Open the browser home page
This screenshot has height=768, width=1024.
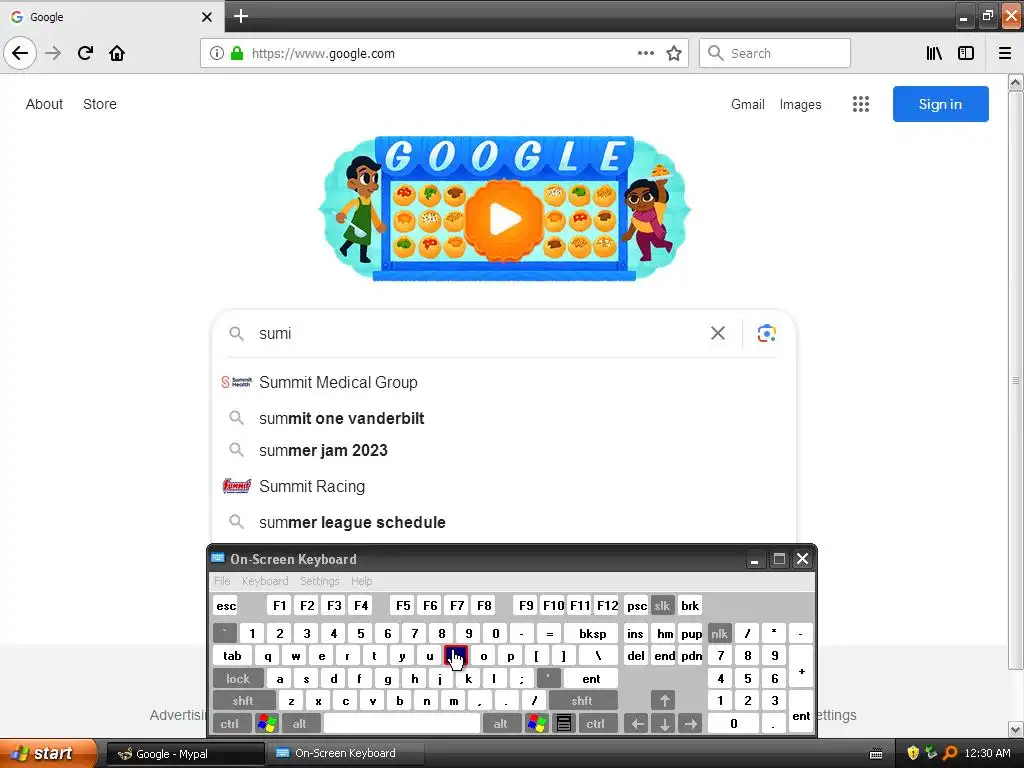pyautogui.click(x=117, y=53)
